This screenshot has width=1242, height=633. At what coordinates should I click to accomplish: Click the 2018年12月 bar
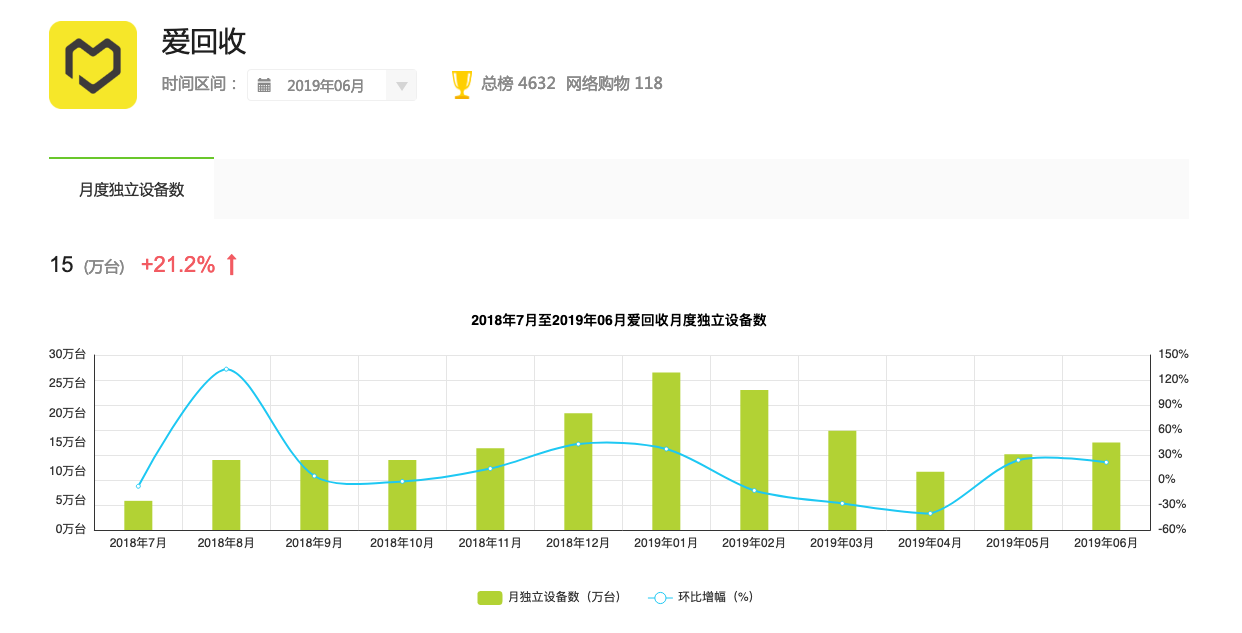[x=578, y=471]
